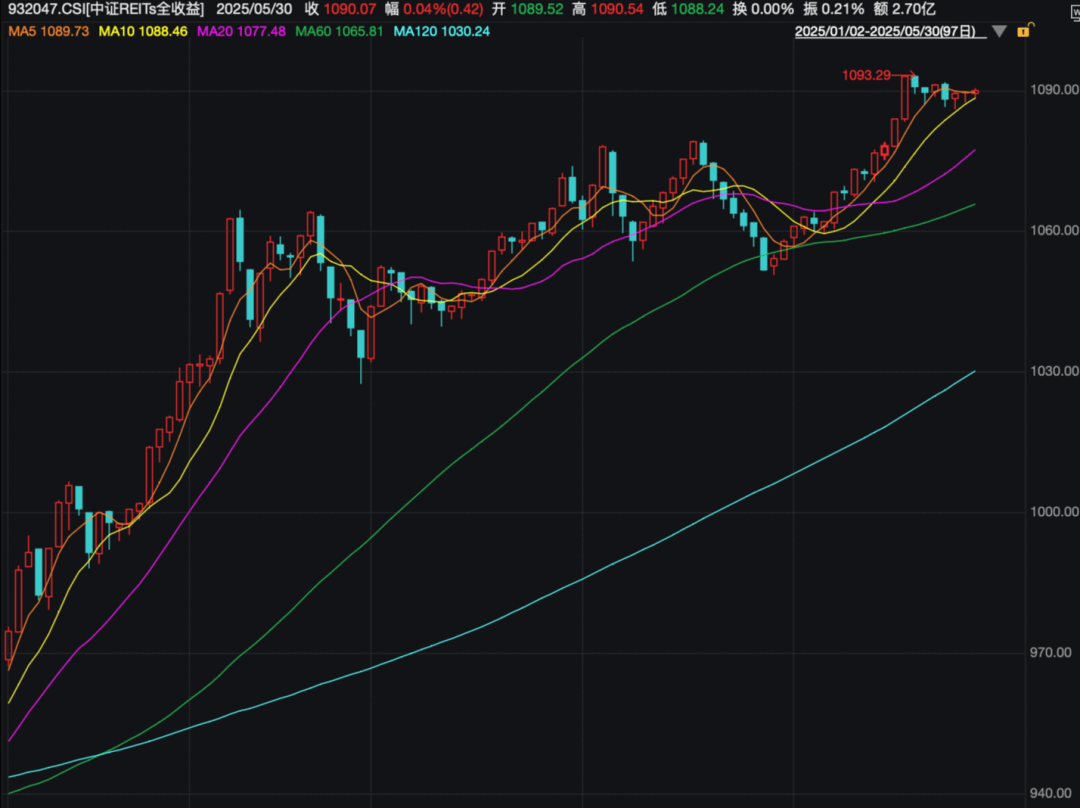The width and height of the screenshot is (1080, 808).
Task: Open the date range dropdown triangle
Action: click(x=997, y=32)
